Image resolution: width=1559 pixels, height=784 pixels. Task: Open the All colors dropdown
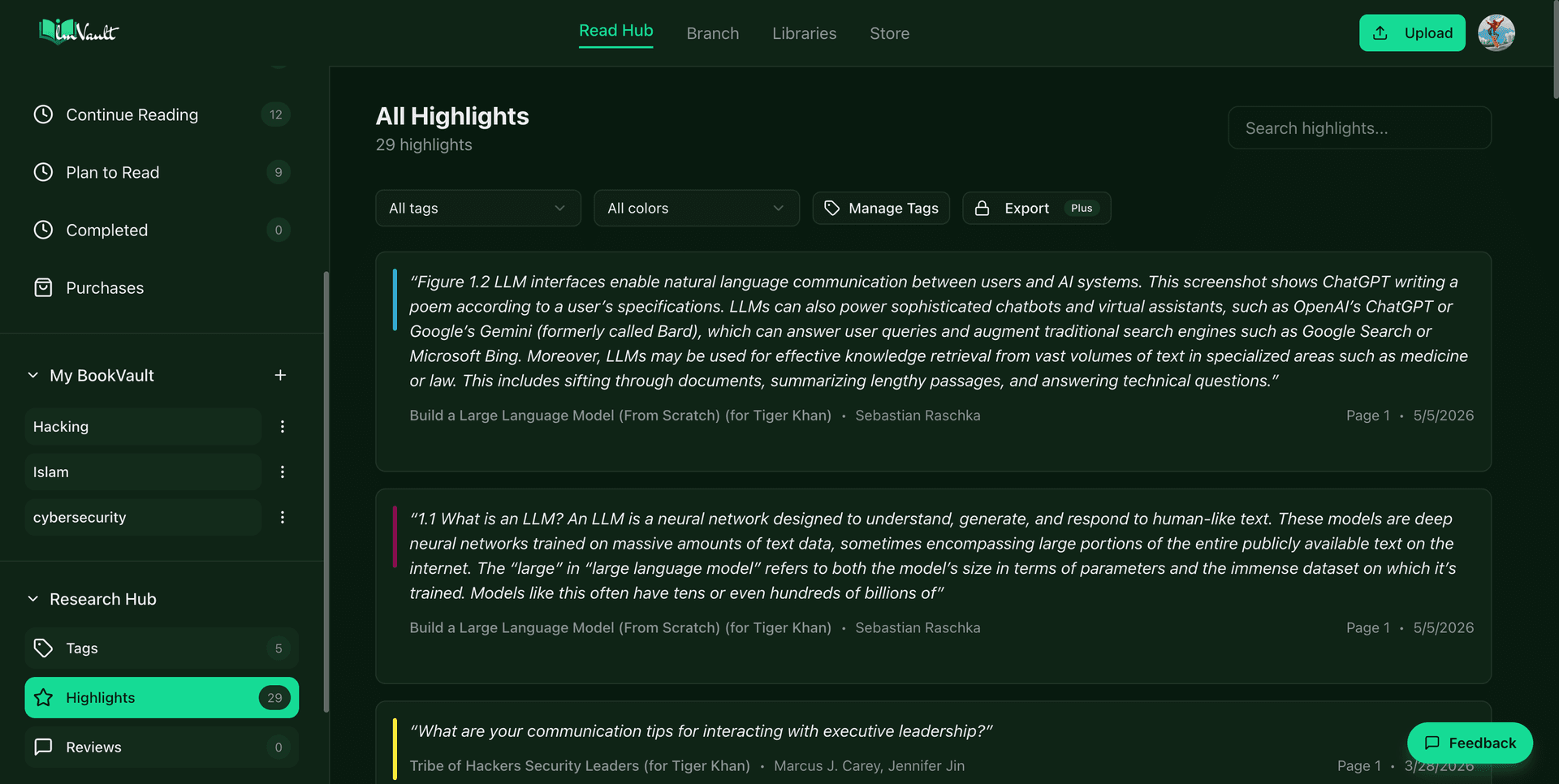696,208
